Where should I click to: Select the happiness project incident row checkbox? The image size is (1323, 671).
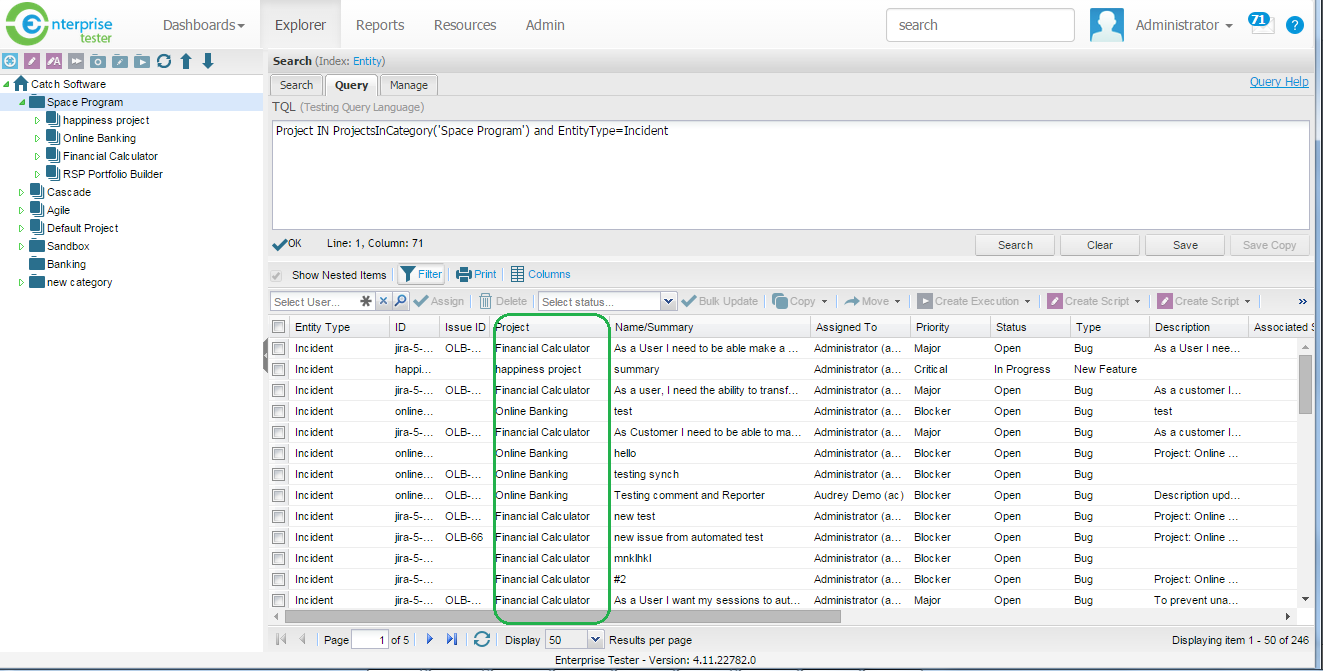coord(279,369)
